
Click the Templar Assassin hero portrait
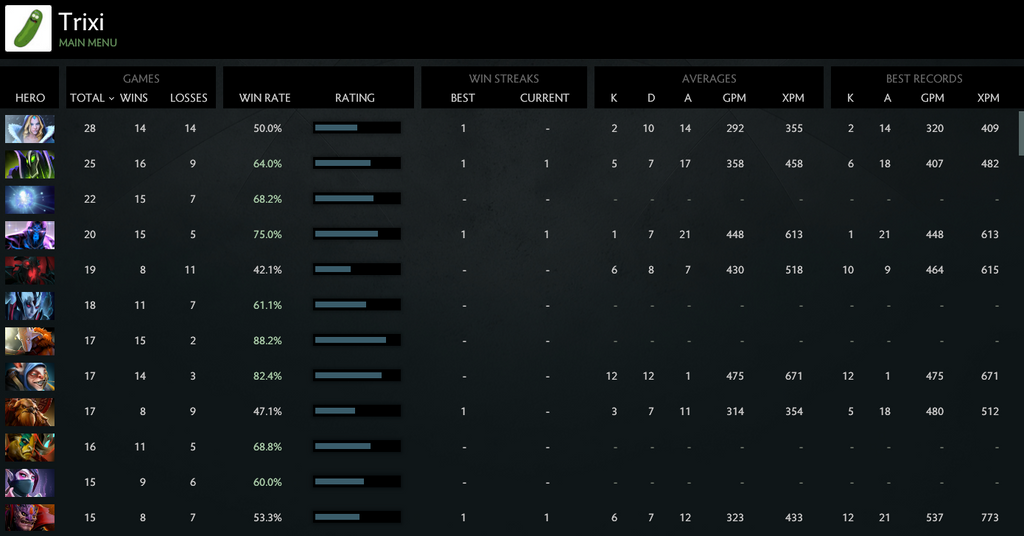pyautogui.click(x=30, y=483)
